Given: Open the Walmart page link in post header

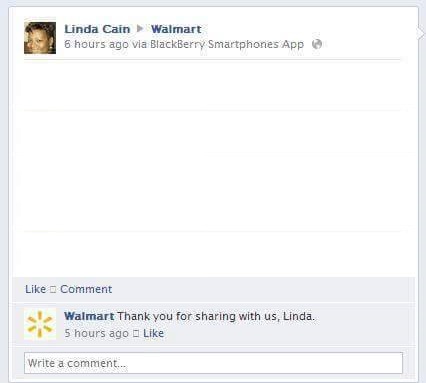Looking at the screenshot, I should (x=176, y=29).
